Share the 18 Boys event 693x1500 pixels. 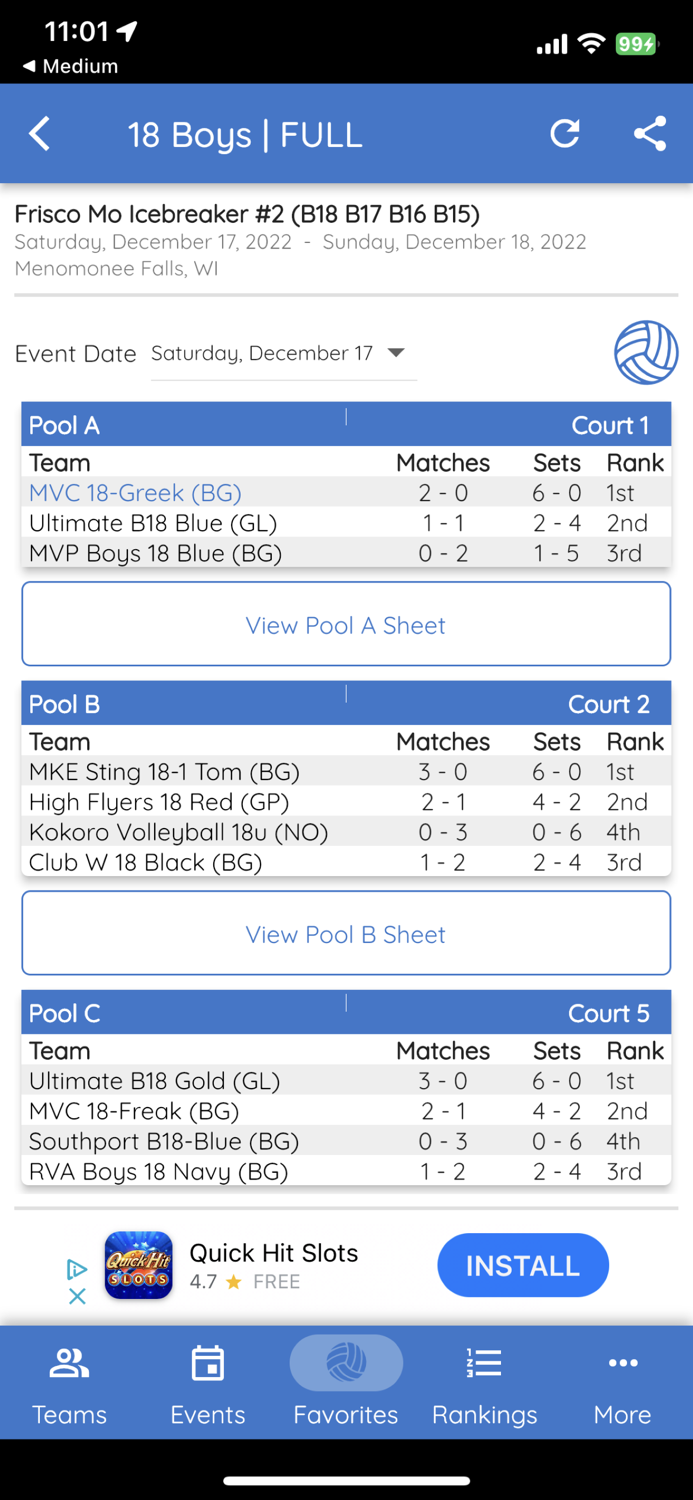pyautogui.click(x=650, y=133)
